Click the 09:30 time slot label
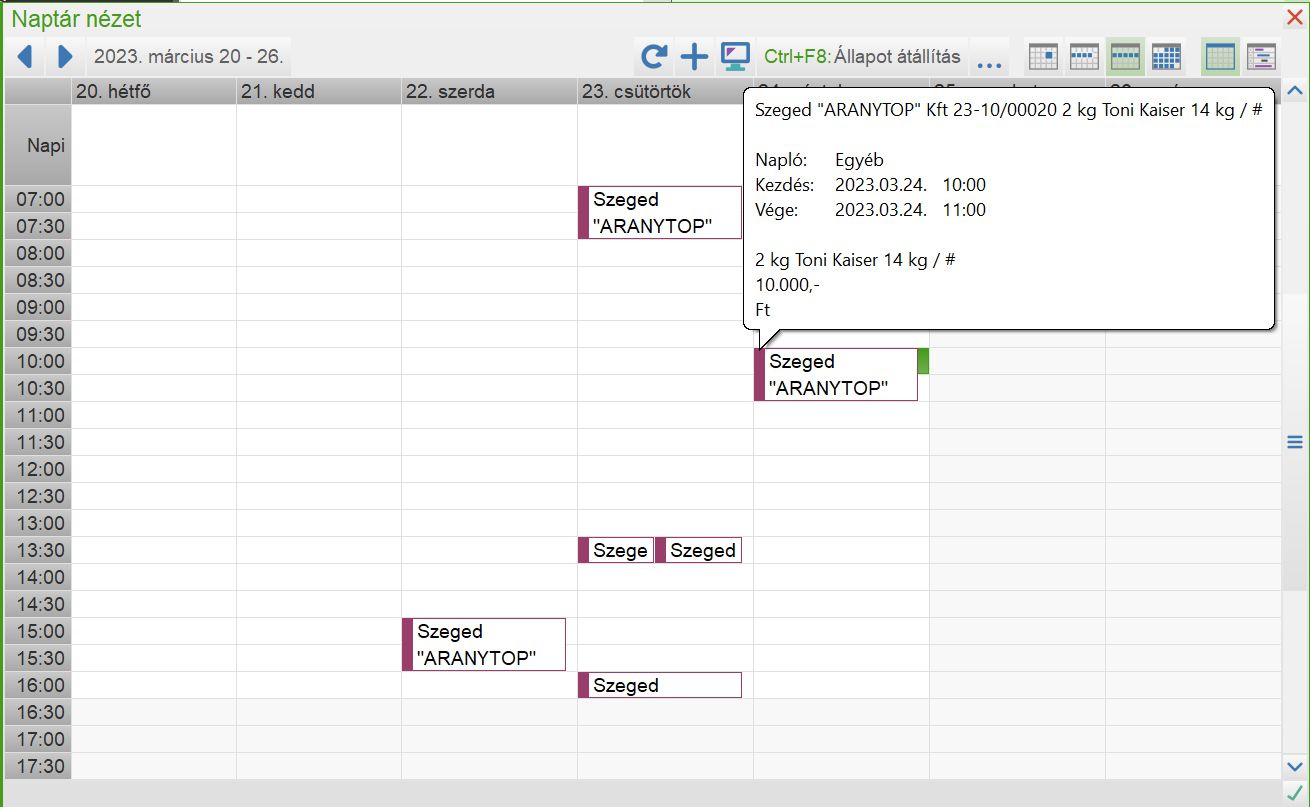The width and height of the screenshot is (1310, 807). pyautogui.click(x=38, y=334)
